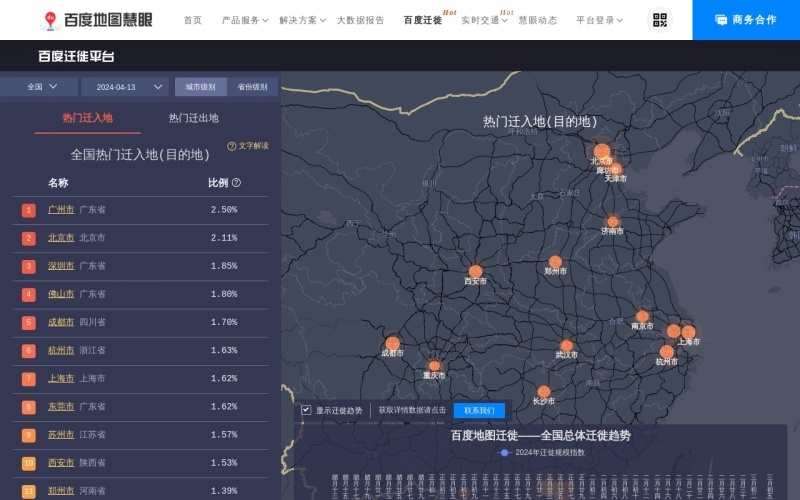
Task: Click the 上海市 orange map marker
Action: 688,333
